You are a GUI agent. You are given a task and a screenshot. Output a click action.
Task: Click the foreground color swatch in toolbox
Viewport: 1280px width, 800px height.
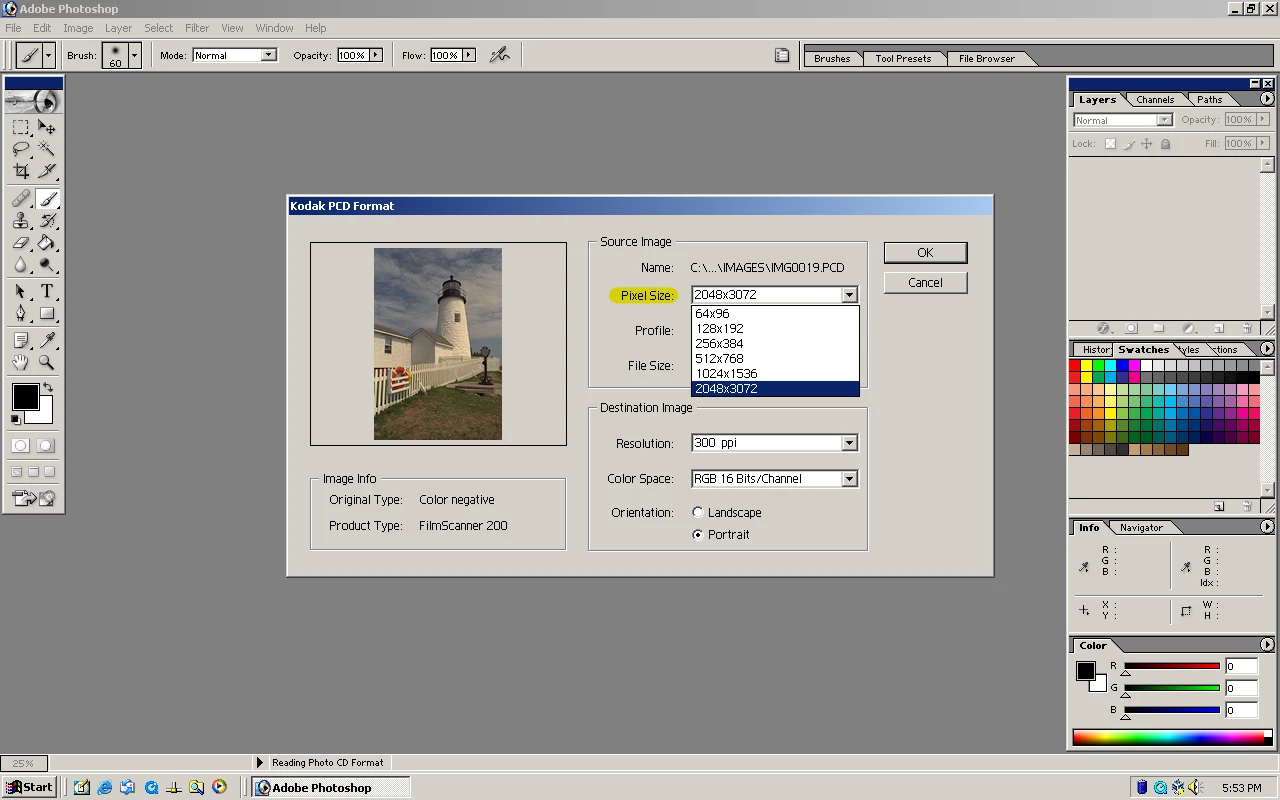pyautogui.click(x=25, y=397)
